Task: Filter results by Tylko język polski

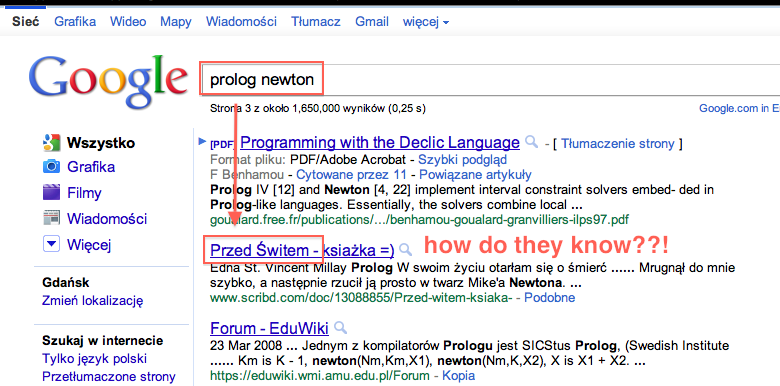Action: tap(95, 359)
